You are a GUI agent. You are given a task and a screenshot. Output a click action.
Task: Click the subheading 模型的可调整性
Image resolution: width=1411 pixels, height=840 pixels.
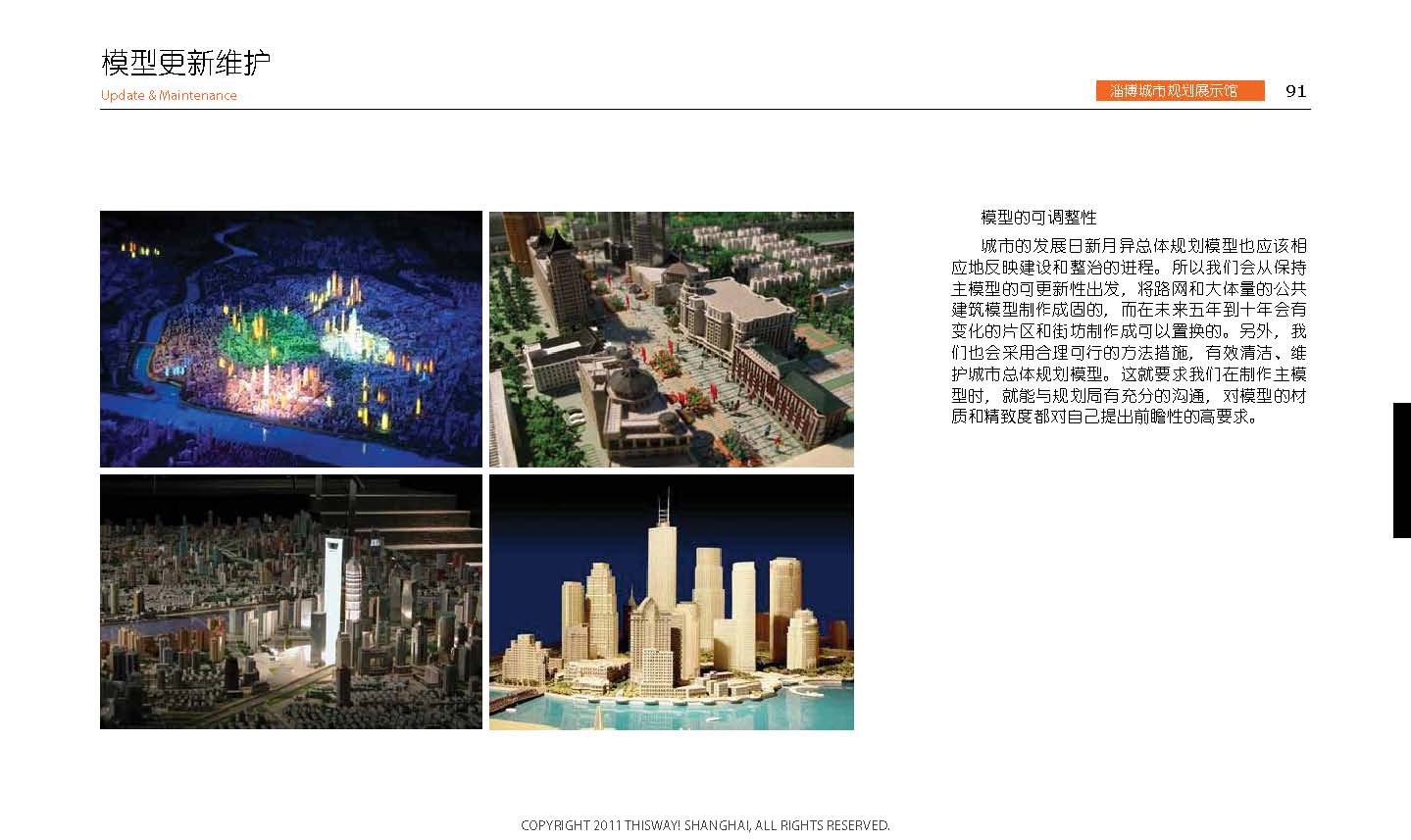[x=1038, y=218]
